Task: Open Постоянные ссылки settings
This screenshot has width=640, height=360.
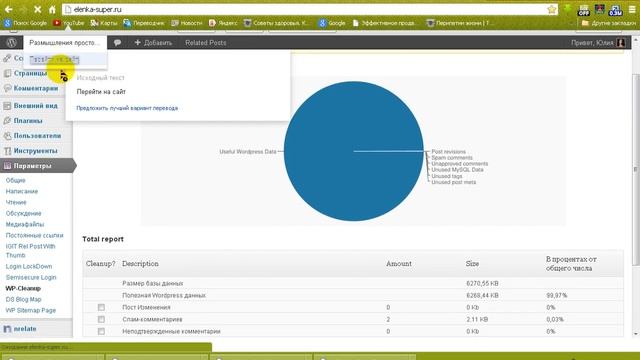Action: (x=34, y=236)
